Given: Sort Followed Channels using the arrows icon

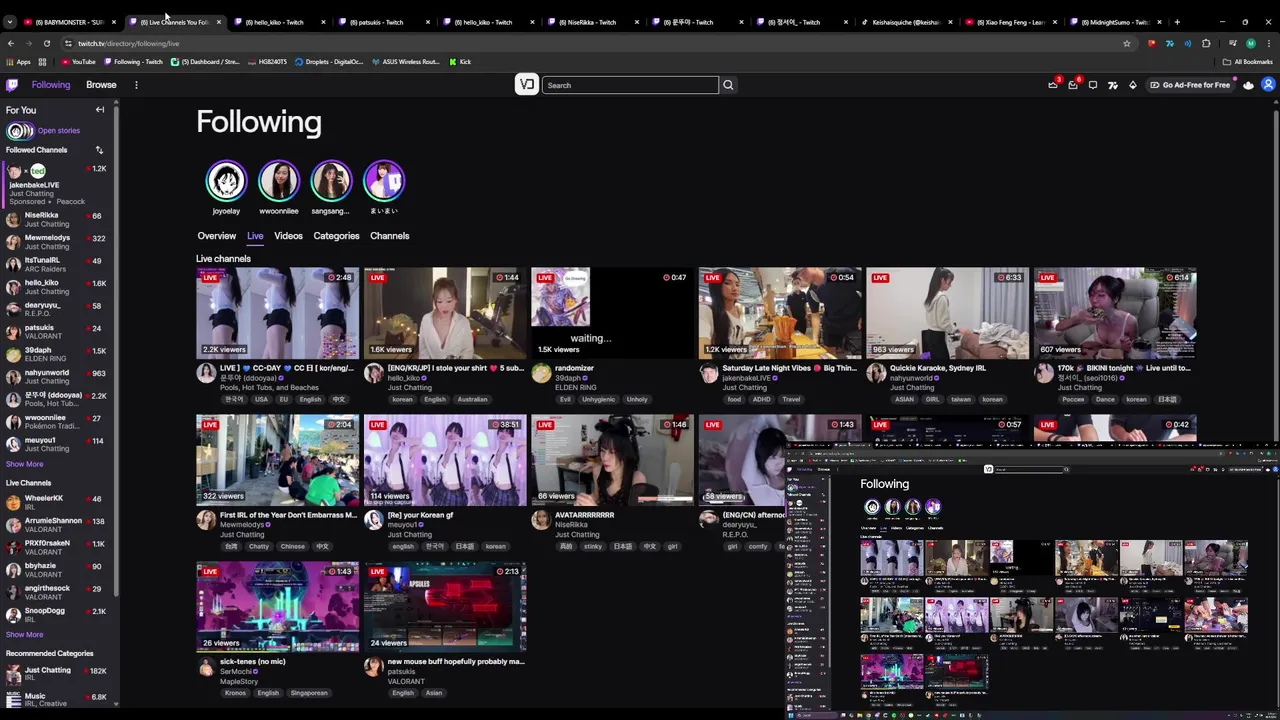Looking at the screenshot, I should pyautogui.click(x=99, y=150).
